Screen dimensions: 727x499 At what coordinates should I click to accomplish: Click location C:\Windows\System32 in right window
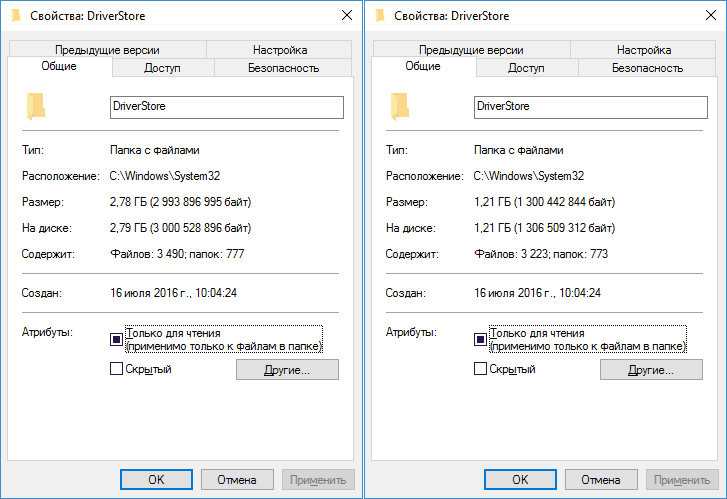[x=529, y=176]
